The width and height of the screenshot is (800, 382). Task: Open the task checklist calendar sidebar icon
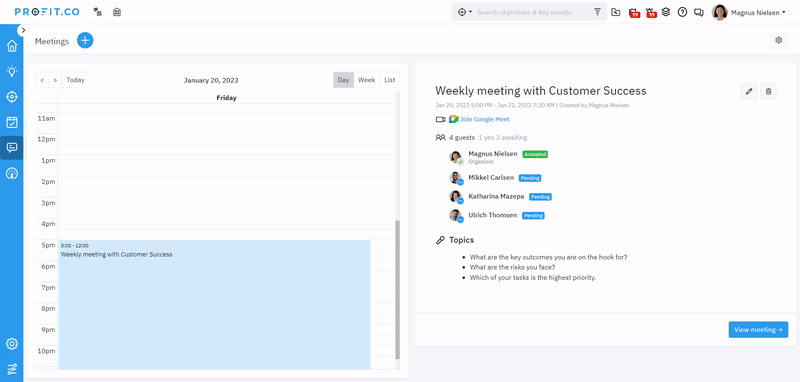pyautogui.click(x=12, y=122)
